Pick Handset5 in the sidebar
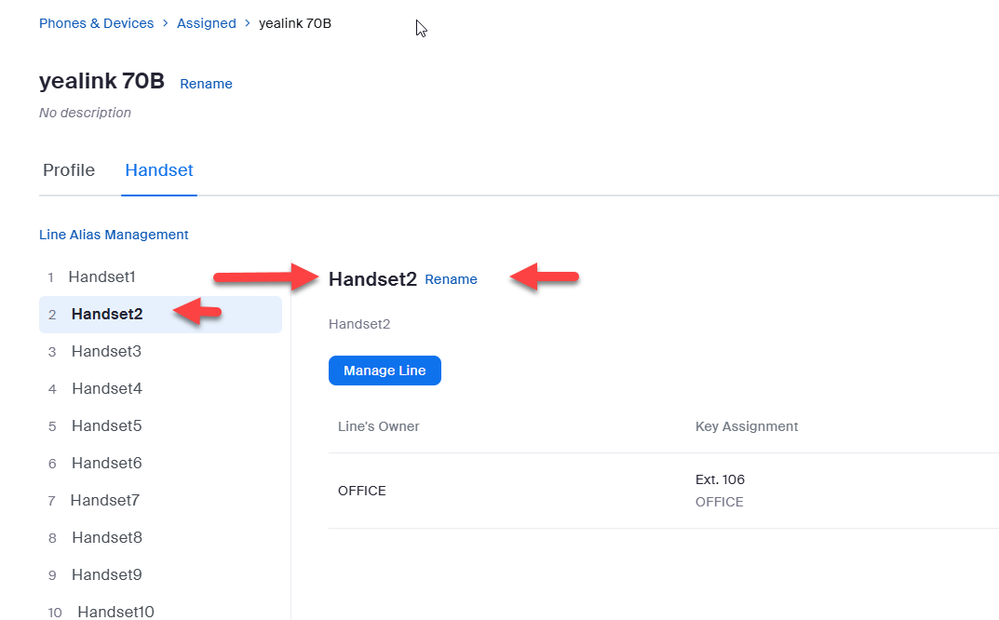Image resolution: width=999 pixels, height=620 pixels. click(x=106, y=426)
